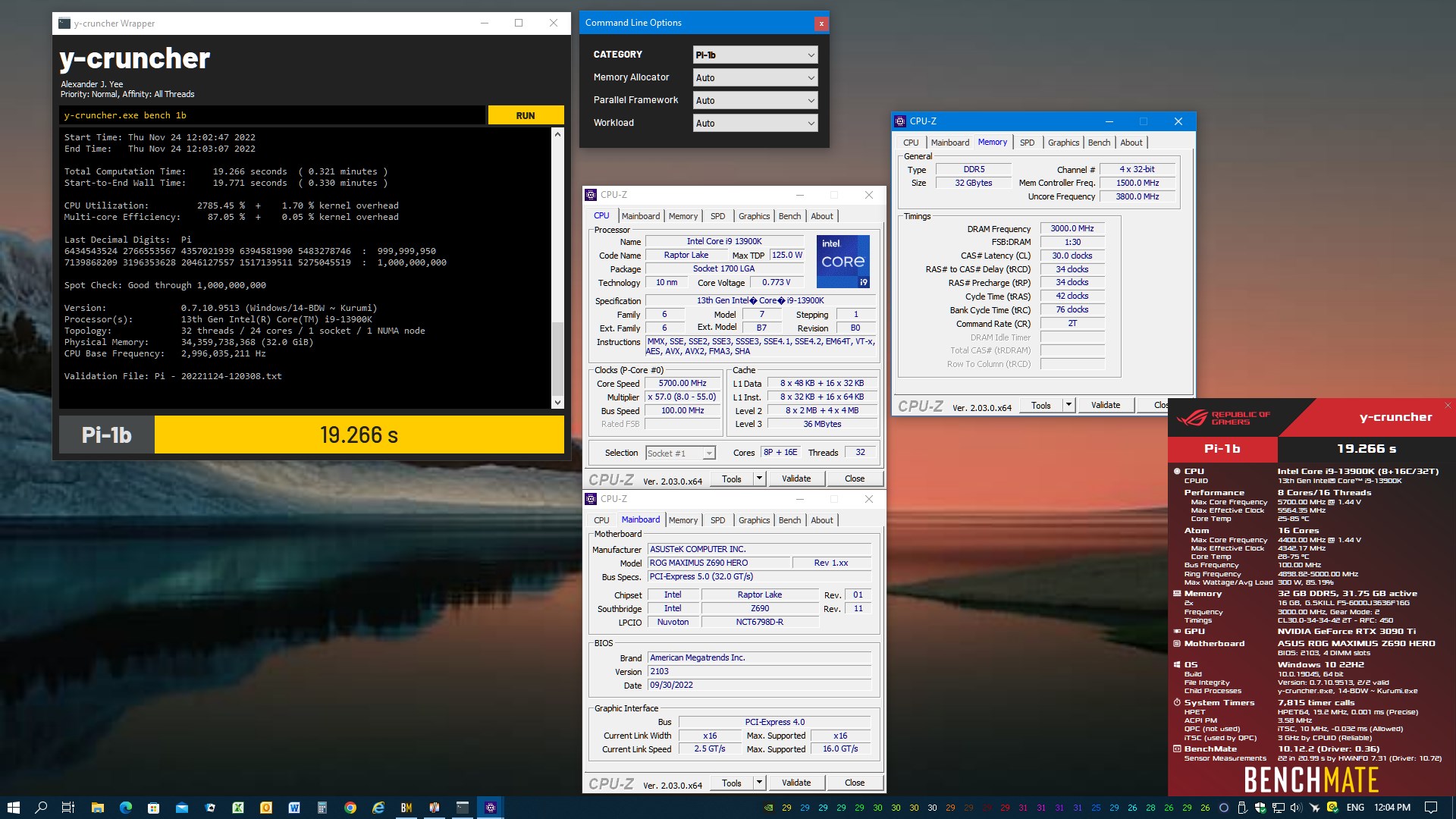
Task: Open the Socket #1 selection dropdown
Action: [x=680, y=453]
